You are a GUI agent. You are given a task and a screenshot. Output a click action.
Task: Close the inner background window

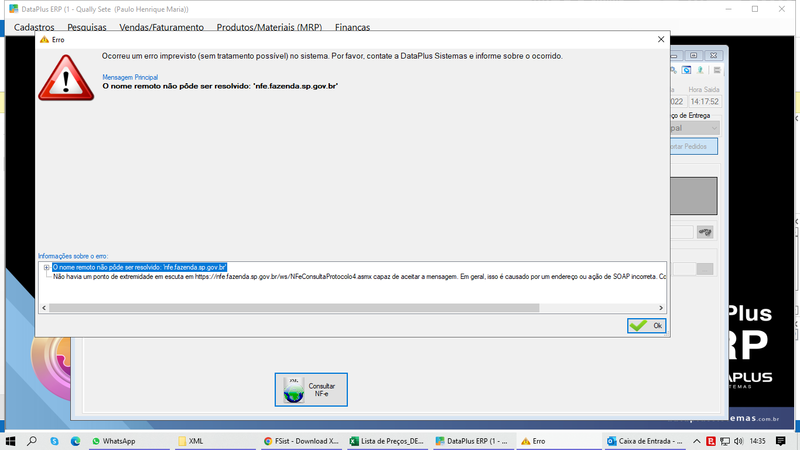click(713, 55)
